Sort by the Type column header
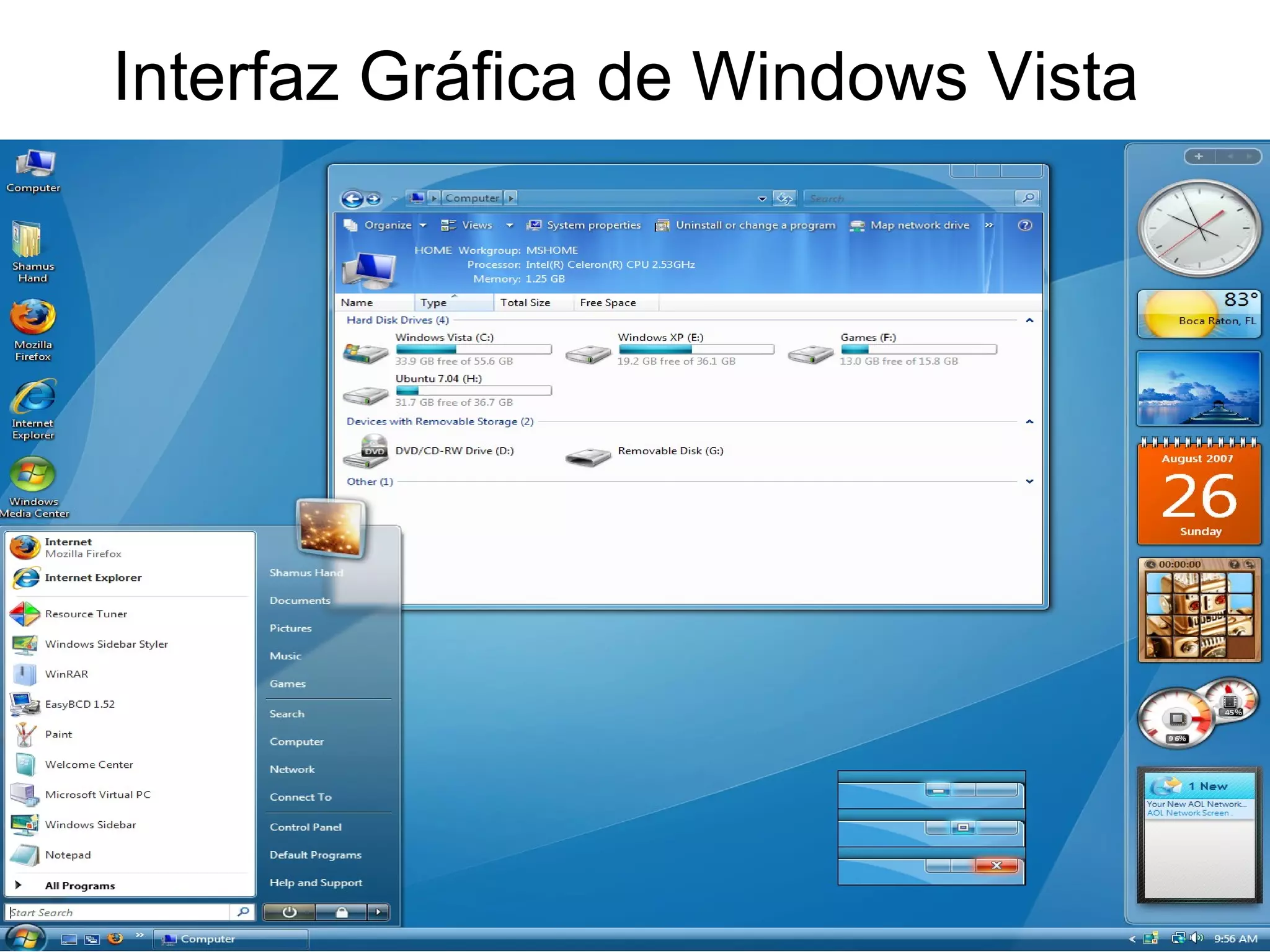The image size is (1270, 952). (x=454, y=302)
